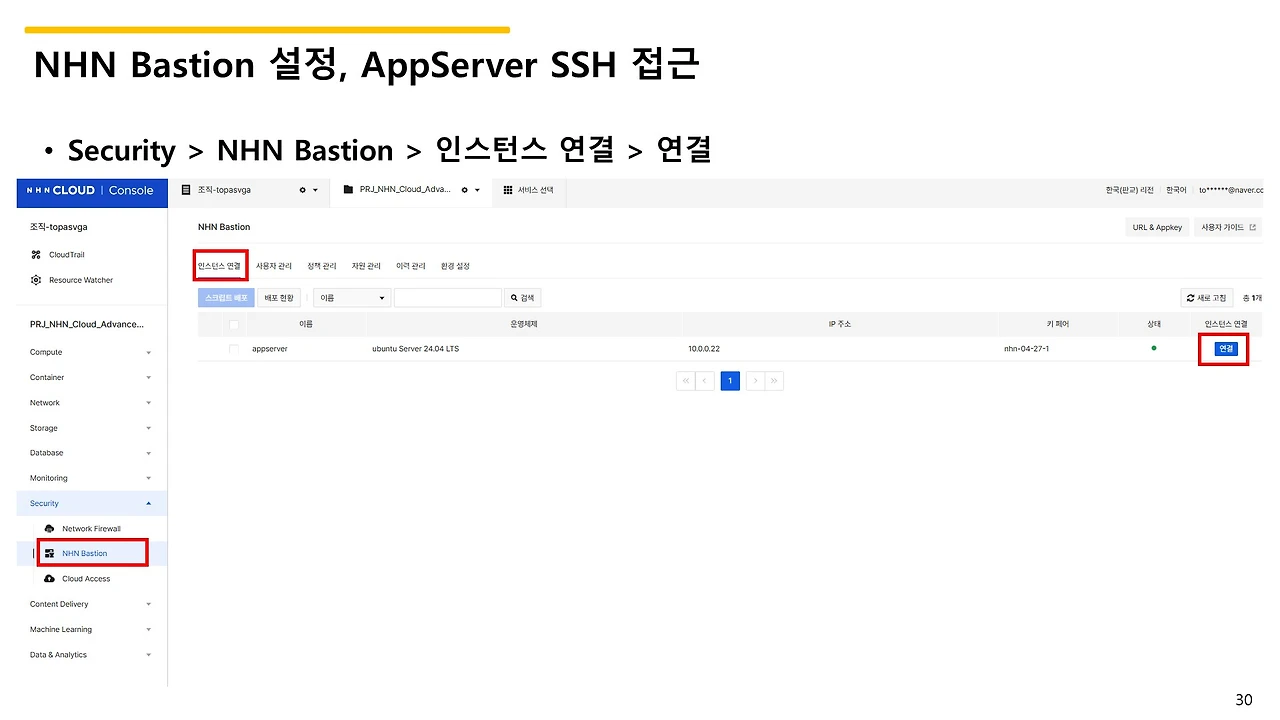This screenshot has height=720, width=1280.
Task: Click the IP 주소 column header
Action: [x=839, y=324]
